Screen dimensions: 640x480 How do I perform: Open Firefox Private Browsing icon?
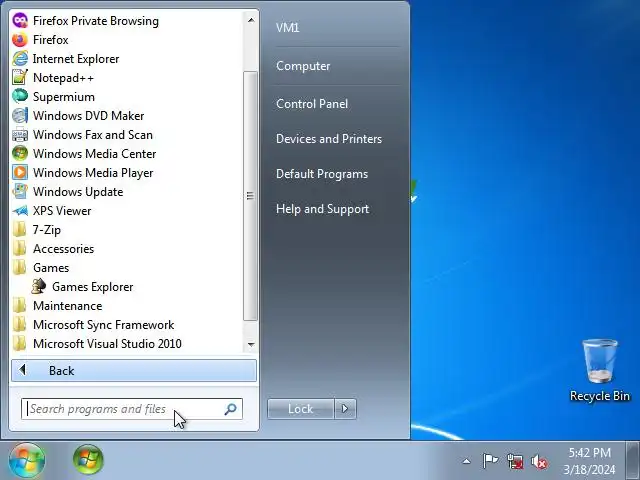pyautogui.click(x=20, y=20)
